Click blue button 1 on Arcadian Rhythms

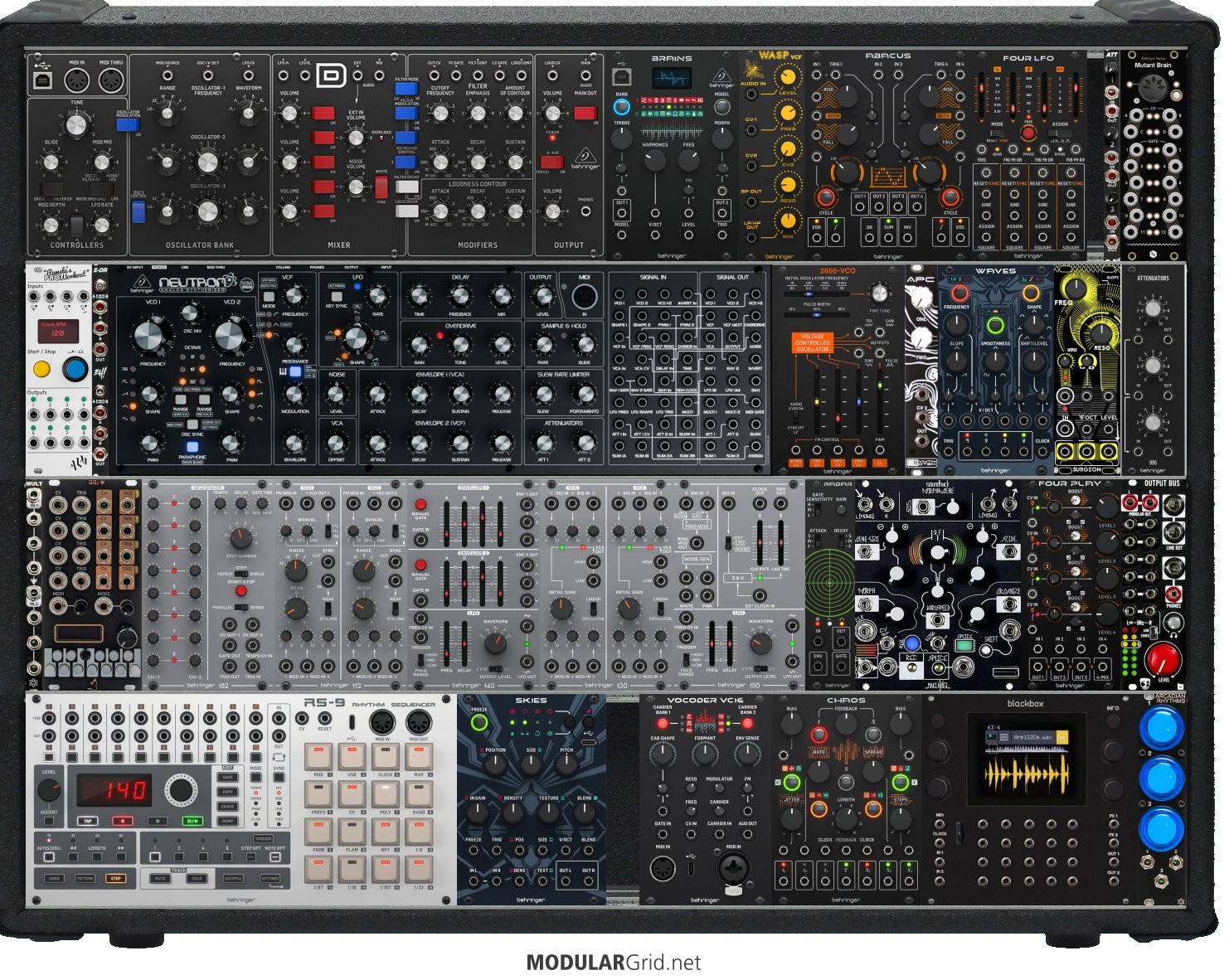point(1161,727)
